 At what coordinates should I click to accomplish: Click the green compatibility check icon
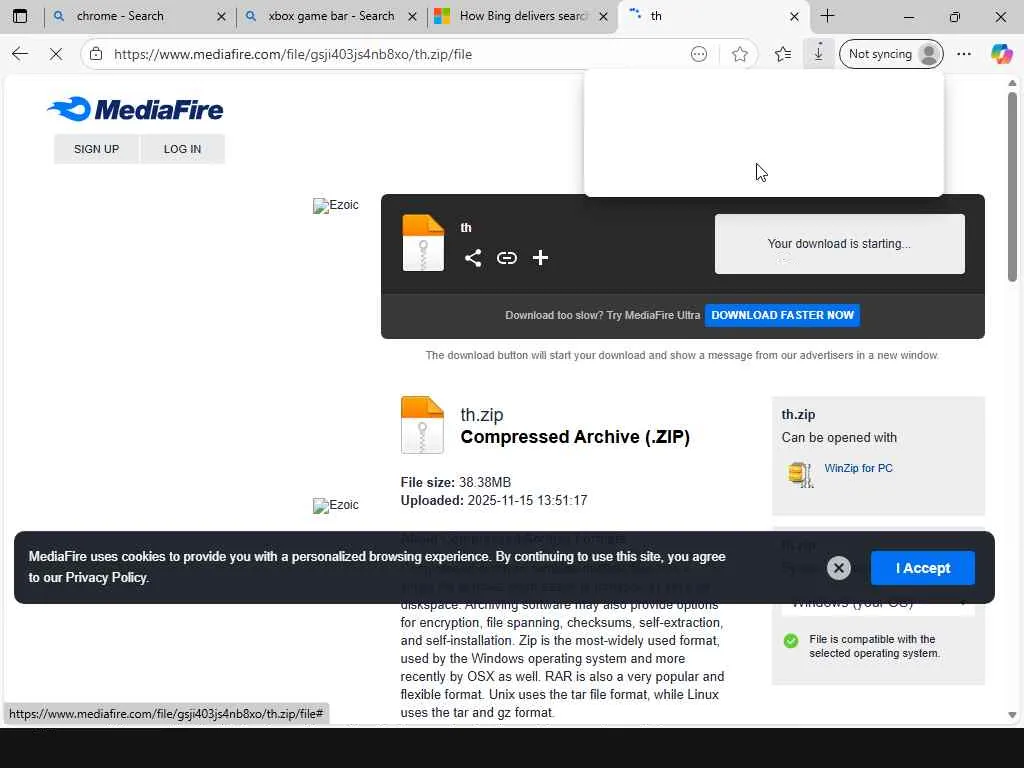[791, 641]
